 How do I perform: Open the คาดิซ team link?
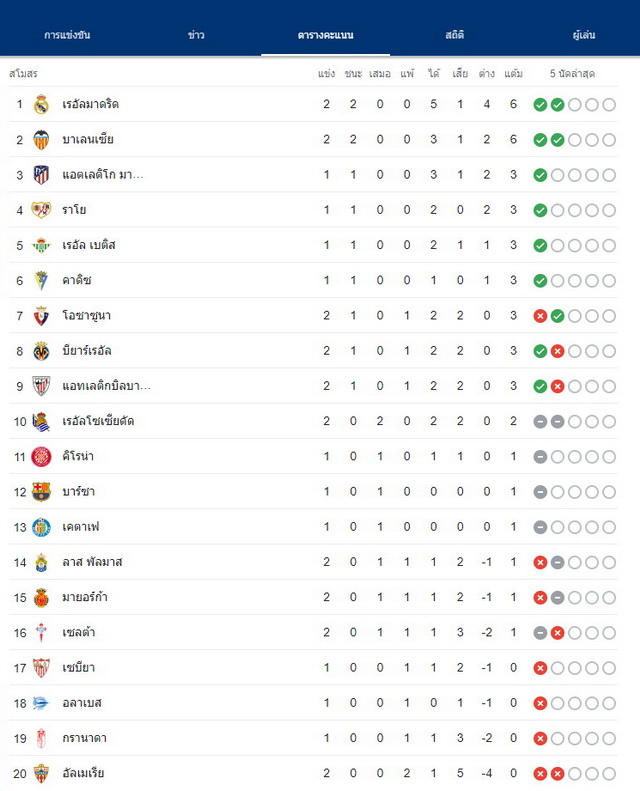coord(77,280)
